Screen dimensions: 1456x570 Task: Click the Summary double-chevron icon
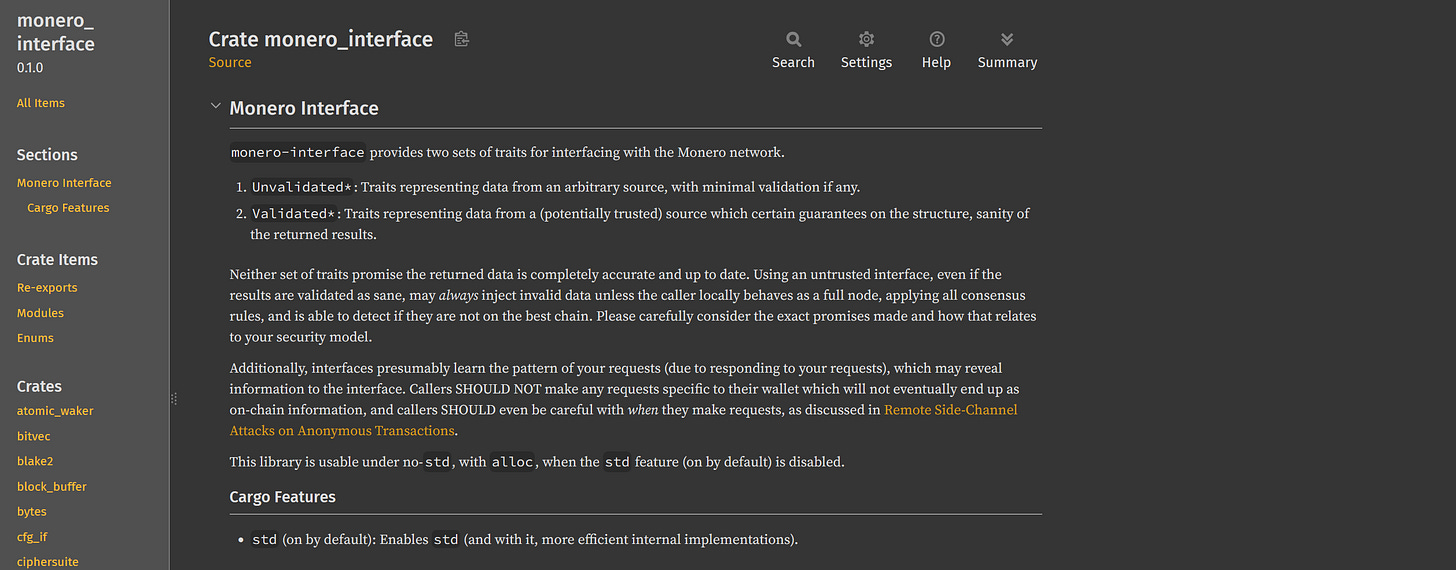click(x=1007, y=40)
